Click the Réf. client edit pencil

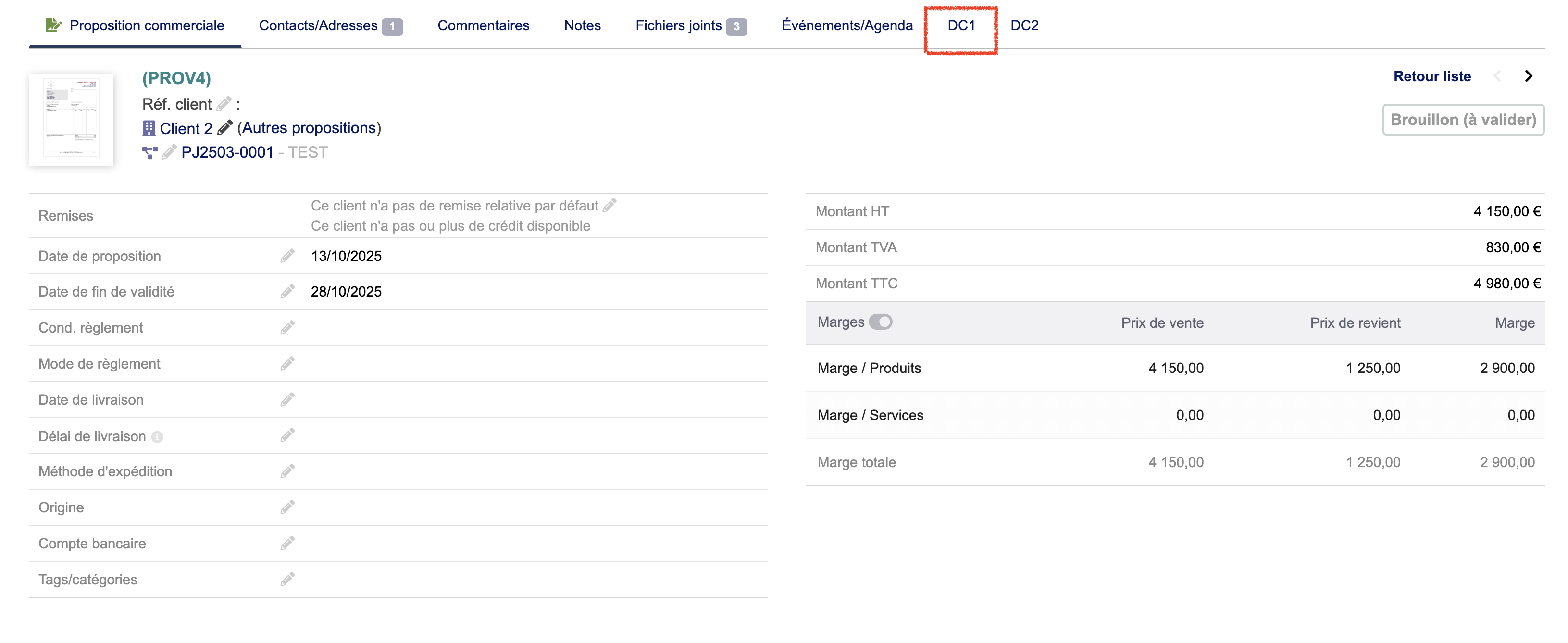[224, 104]
